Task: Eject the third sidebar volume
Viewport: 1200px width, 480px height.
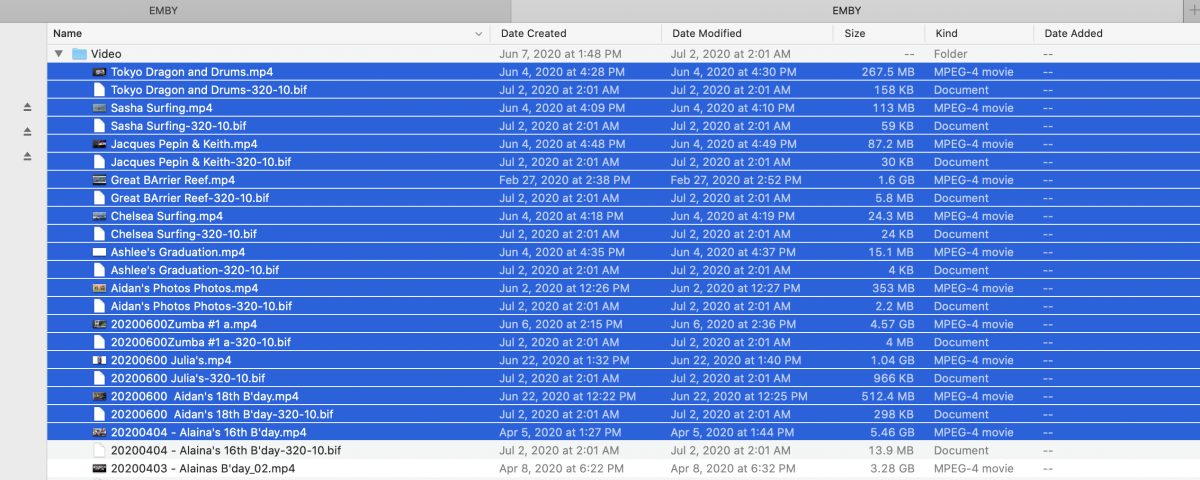Action: click(x=28, y=155)
